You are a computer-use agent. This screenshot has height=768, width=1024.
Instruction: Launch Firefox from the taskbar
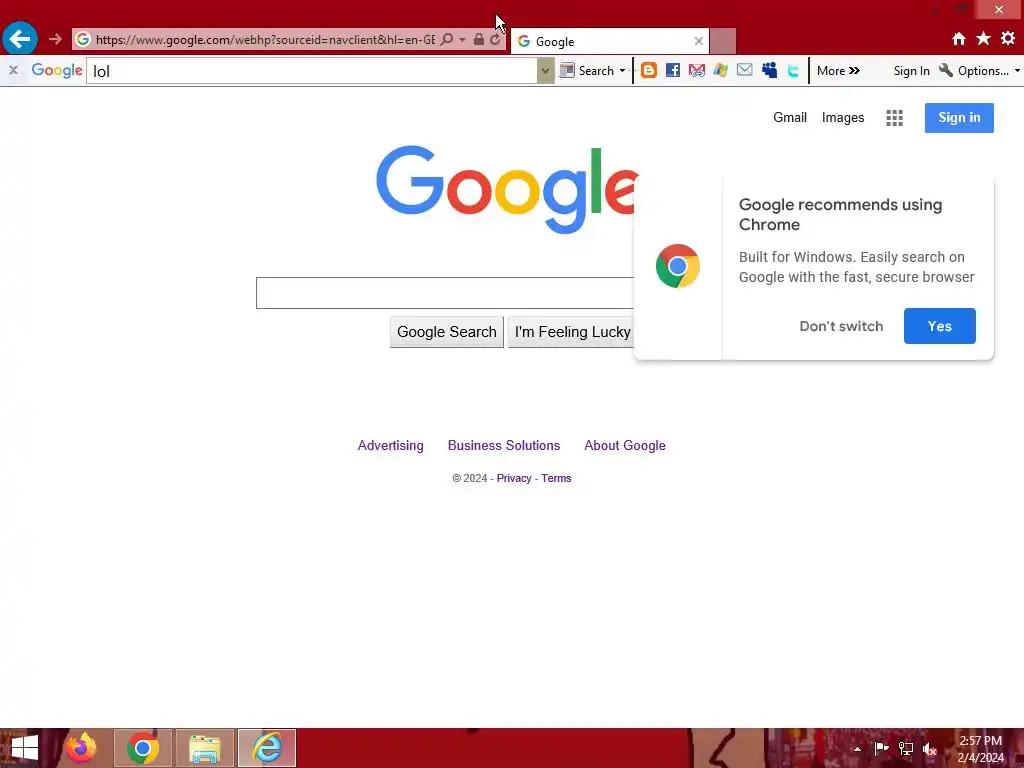tap(80, 748)
